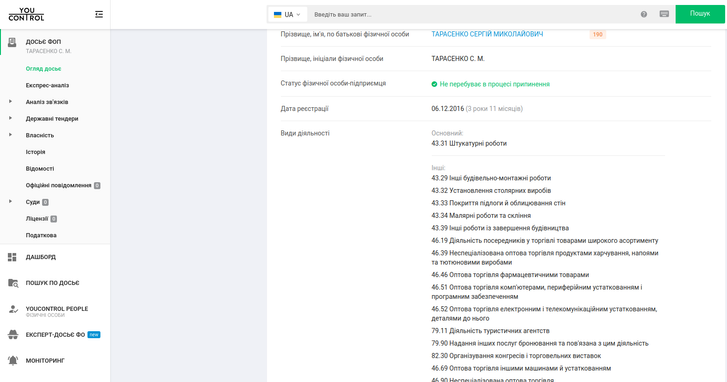Expand the Аналіз зв'язків section
Viewport: 727px width, 382px height.
[x=10, y=102]
